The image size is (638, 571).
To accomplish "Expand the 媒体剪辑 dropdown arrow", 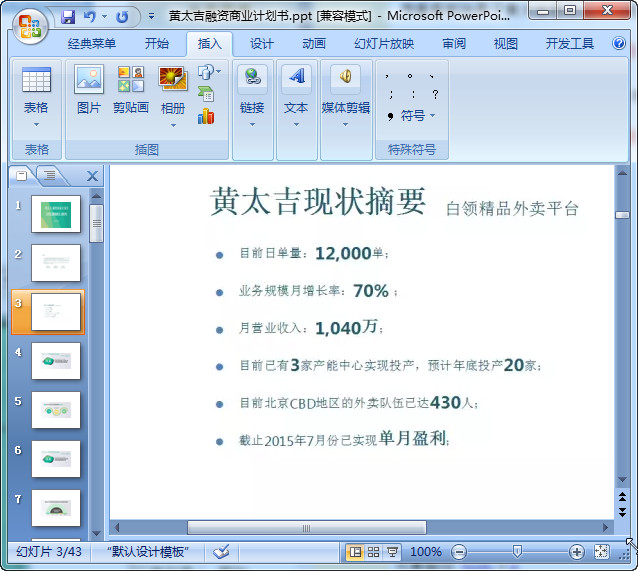I will click(345, 125).
